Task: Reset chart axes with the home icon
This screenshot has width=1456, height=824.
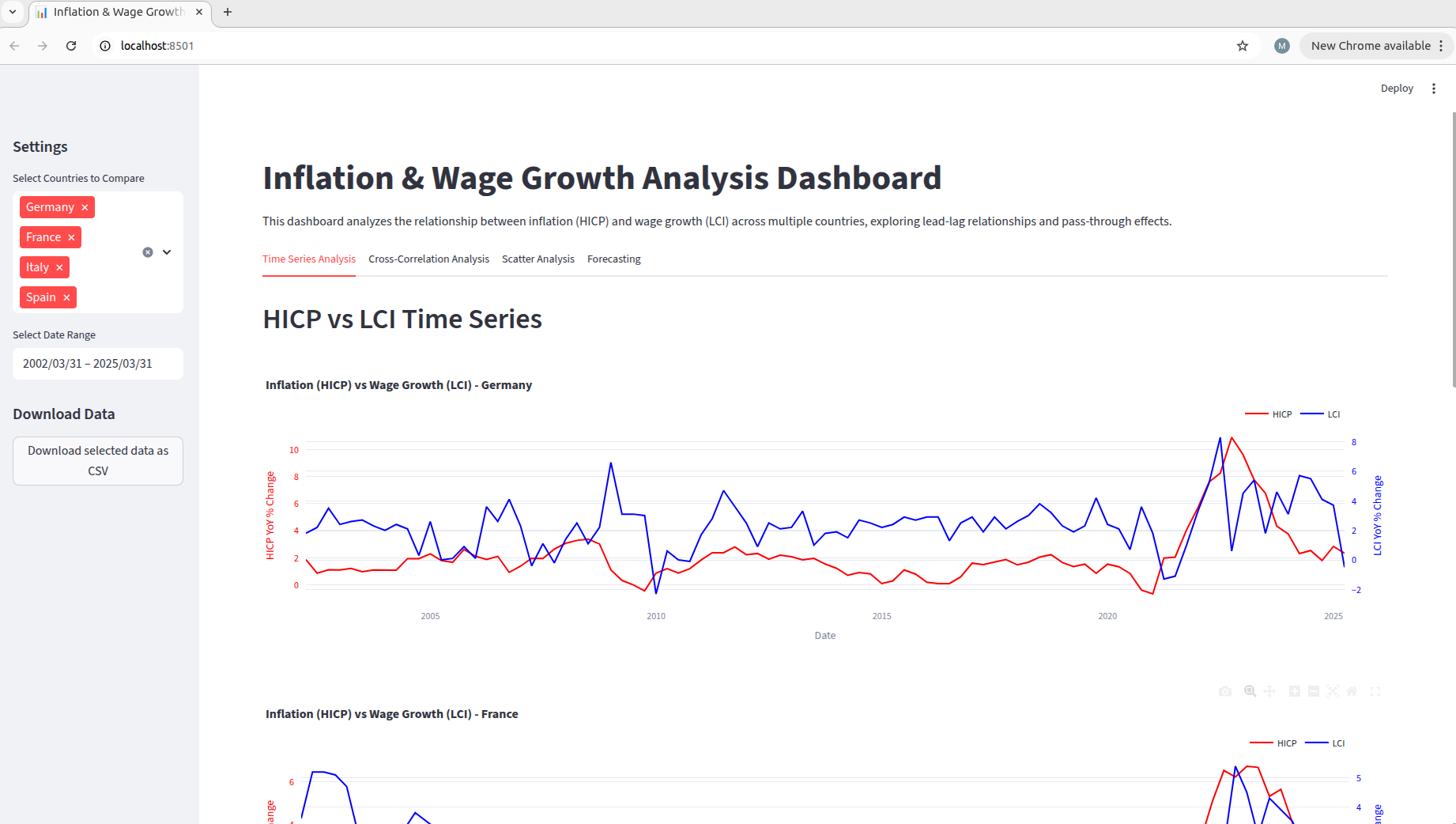Action: (x=1352, y=691)
